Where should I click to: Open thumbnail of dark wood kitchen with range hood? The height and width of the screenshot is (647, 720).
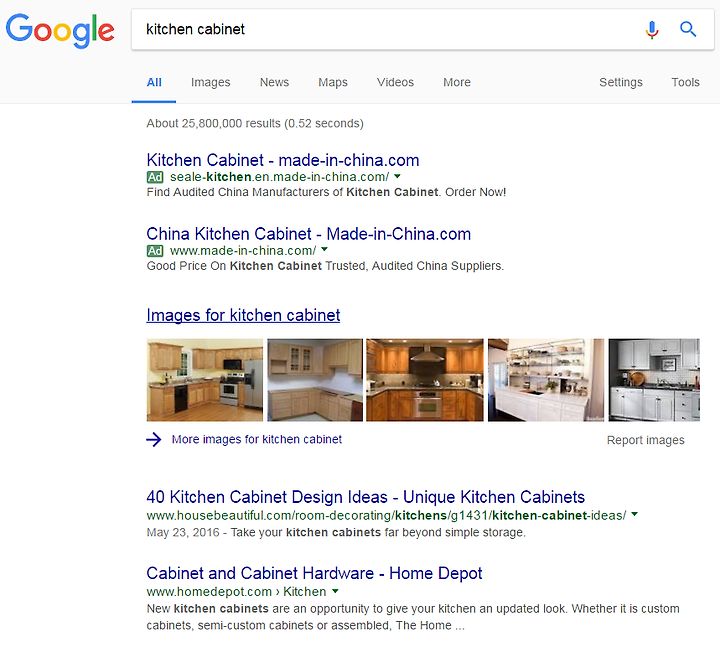tap(425, 380)
